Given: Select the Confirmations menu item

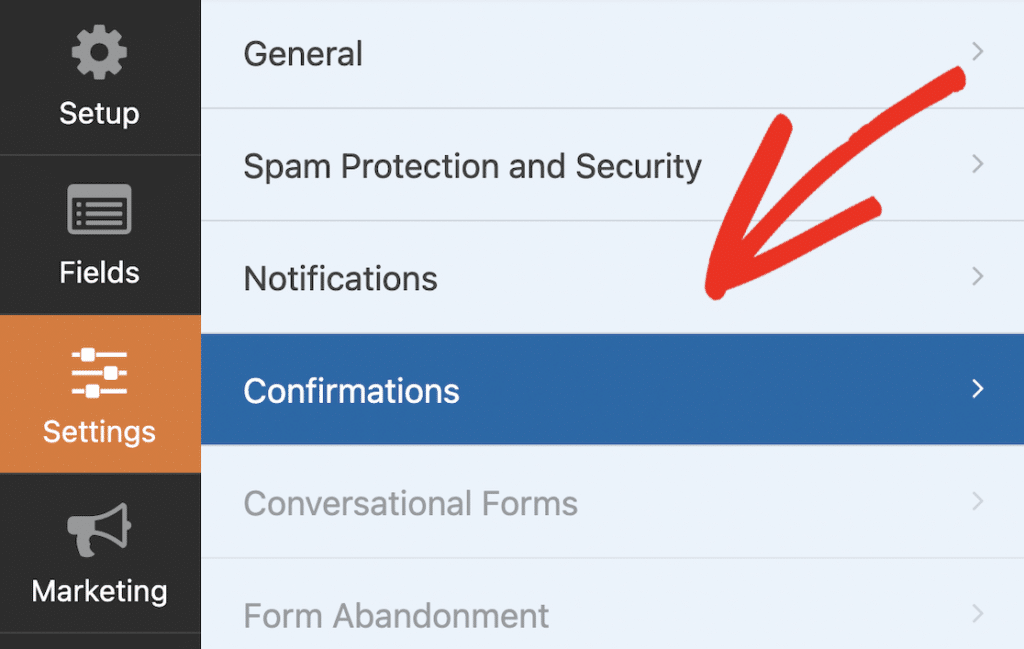Looking at the screenshot, I should pyautogui.click(x=351, y=390).
